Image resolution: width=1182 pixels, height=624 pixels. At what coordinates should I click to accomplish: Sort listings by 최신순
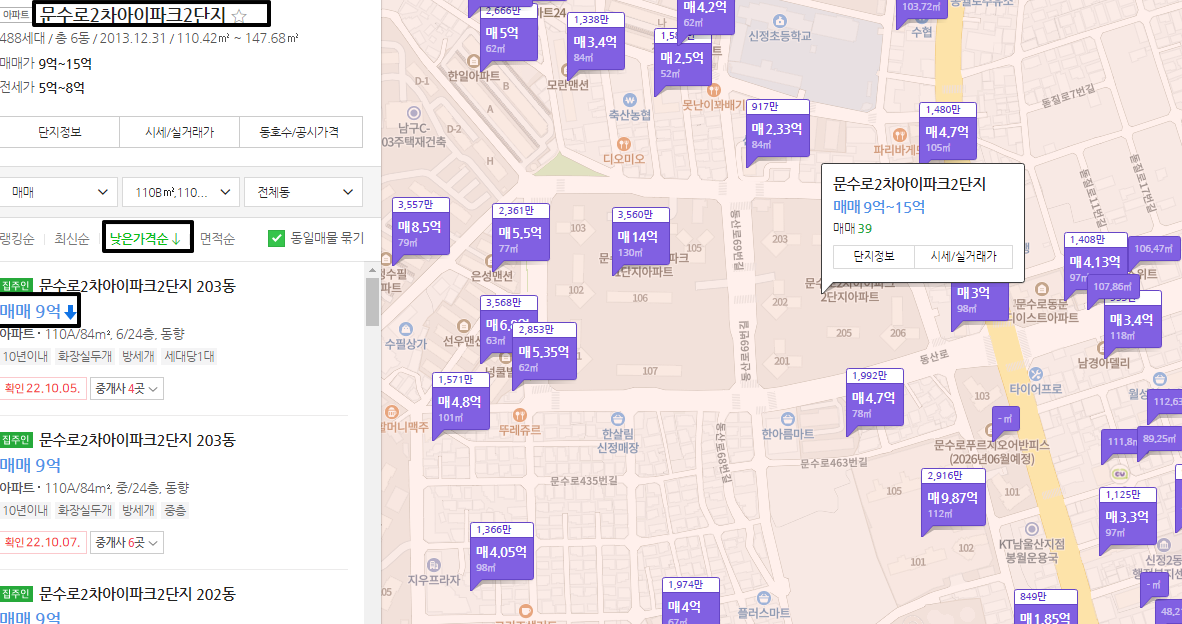tap(72, 239)
